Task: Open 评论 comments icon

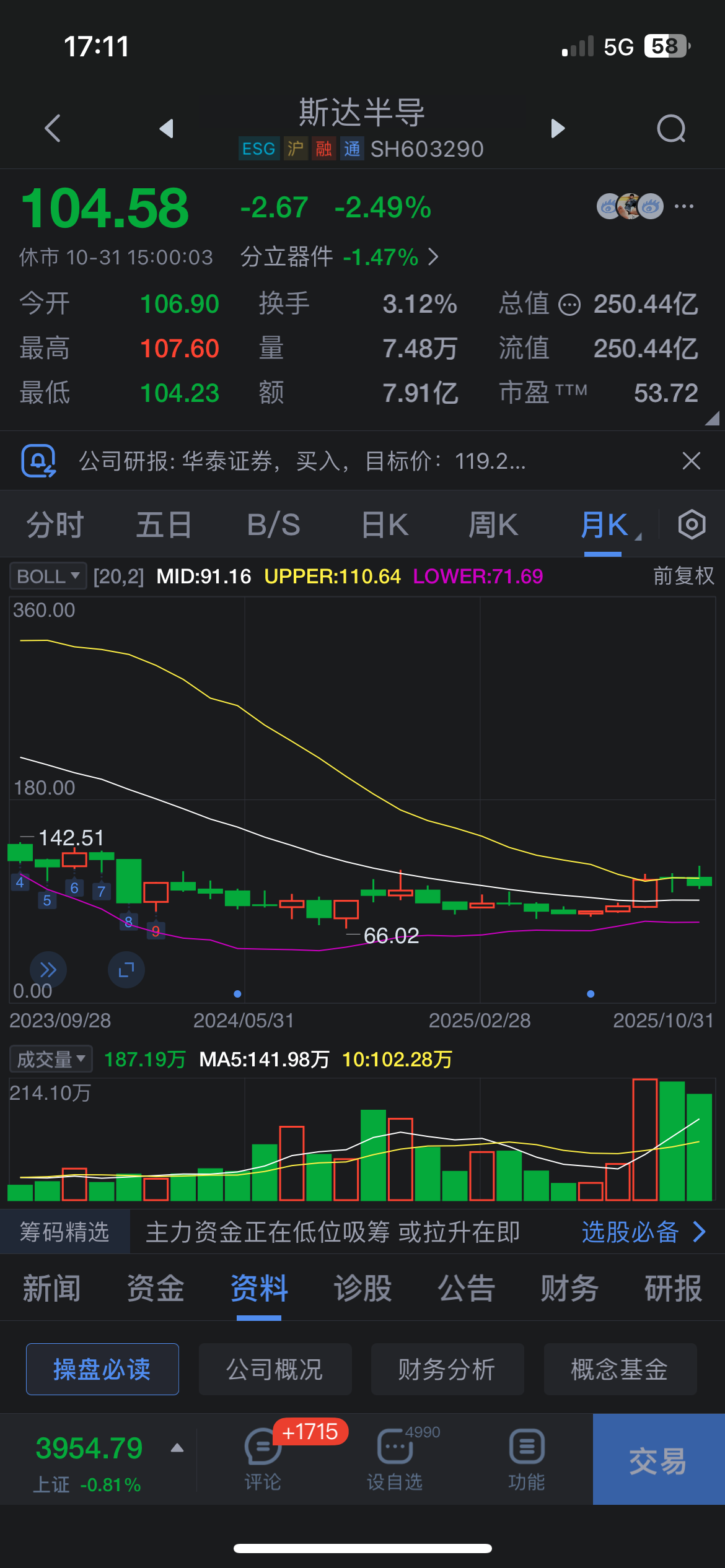Action: [263, 1460]
